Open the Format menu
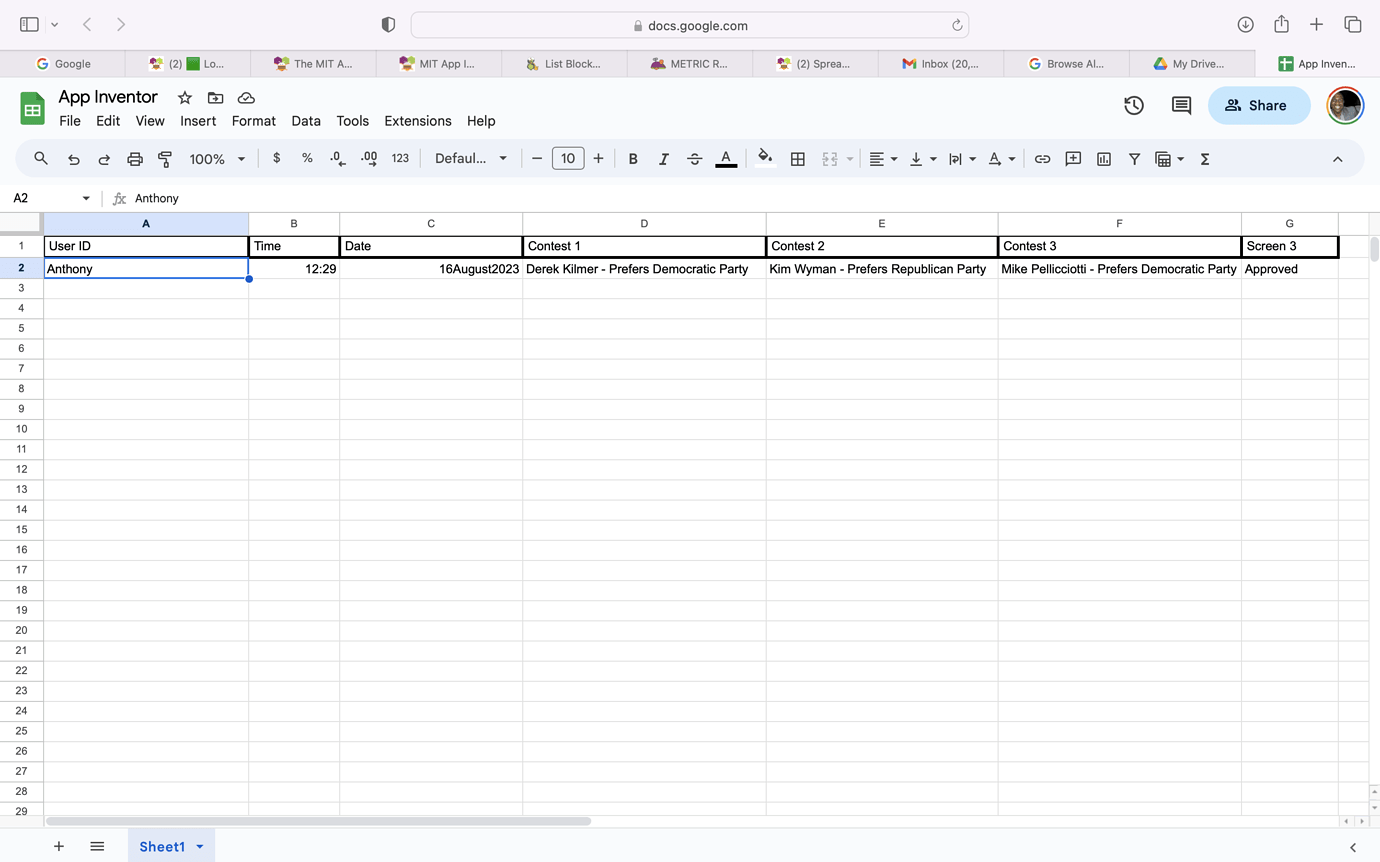 [x=253, y=120]
